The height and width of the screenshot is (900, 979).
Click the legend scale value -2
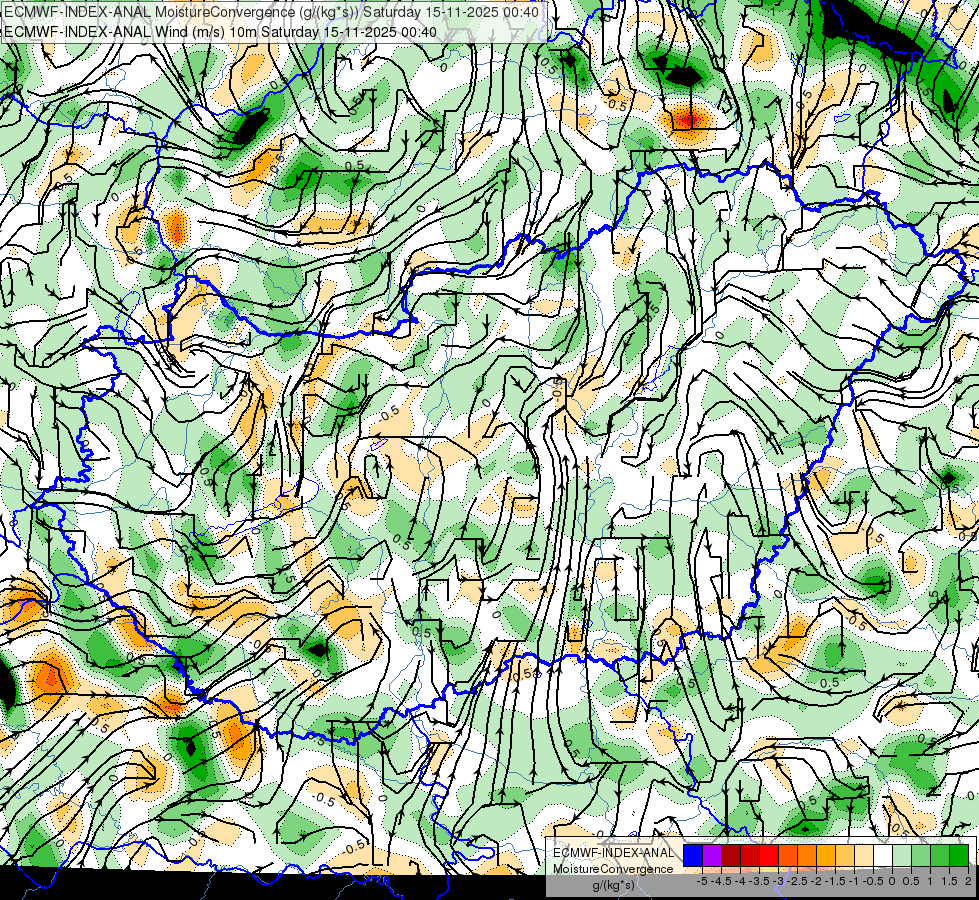(817, 881)
